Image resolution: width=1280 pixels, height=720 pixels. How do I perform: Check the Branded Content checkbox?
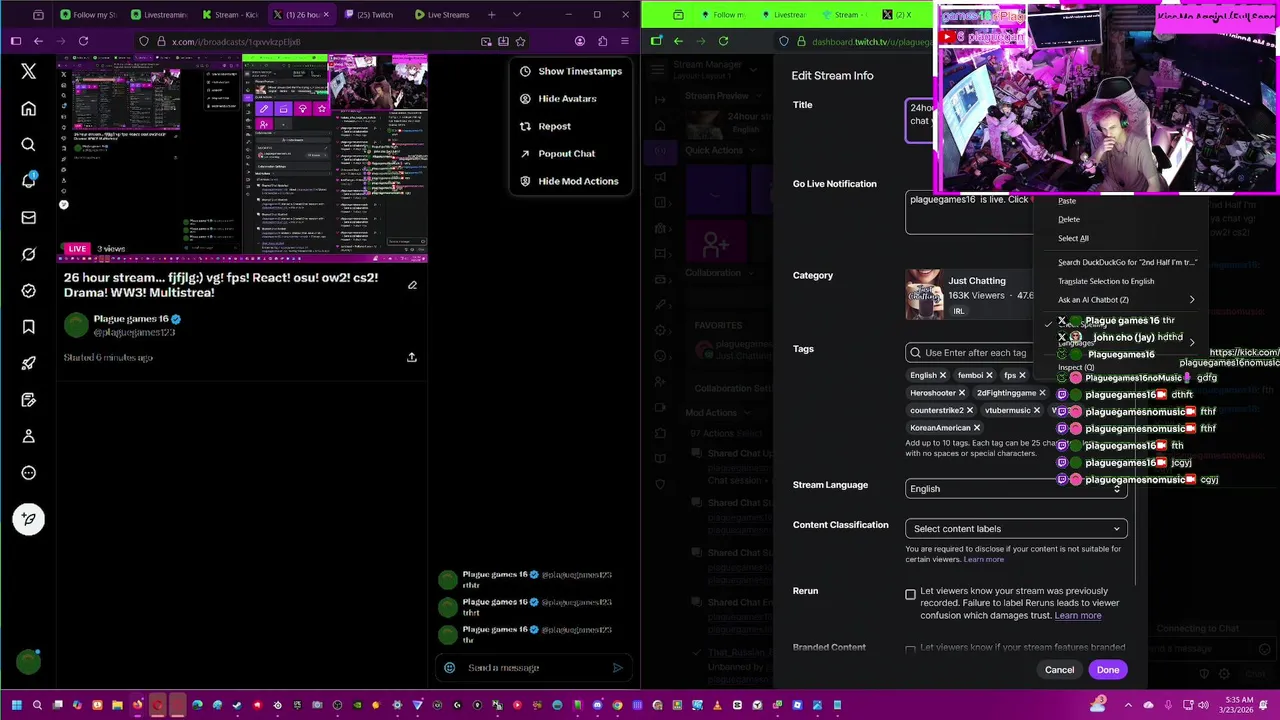[910, 650]
